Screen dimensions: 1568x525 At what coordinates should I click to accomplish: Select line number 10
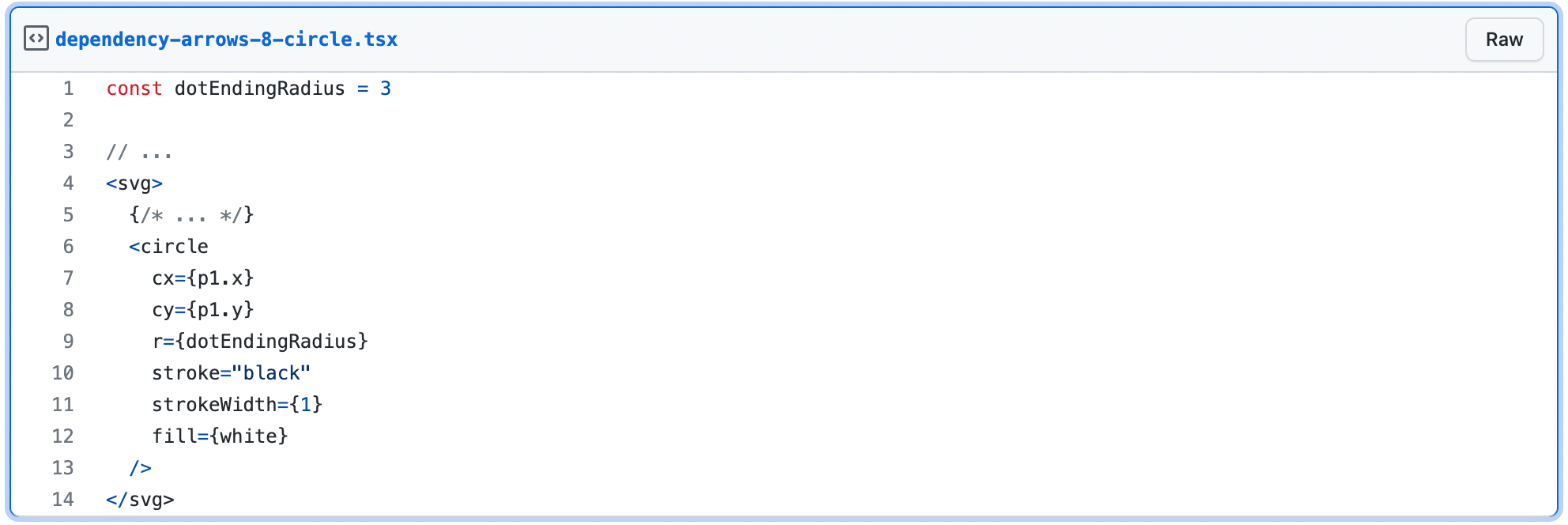tap(63, 373)
